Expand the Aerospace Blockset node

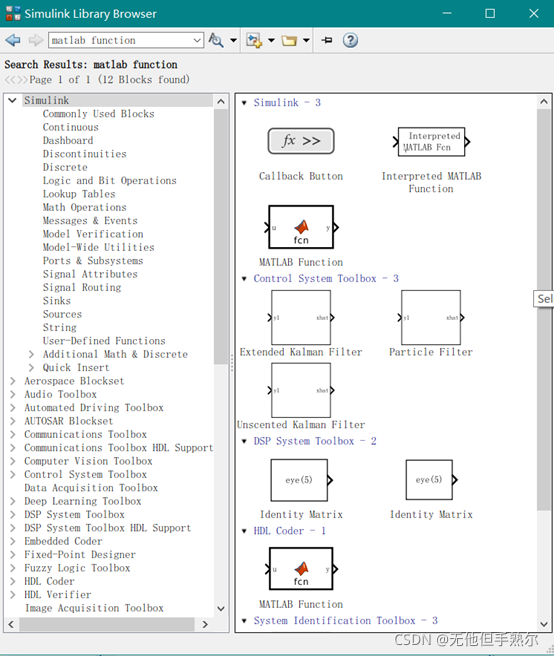(13, 381)
